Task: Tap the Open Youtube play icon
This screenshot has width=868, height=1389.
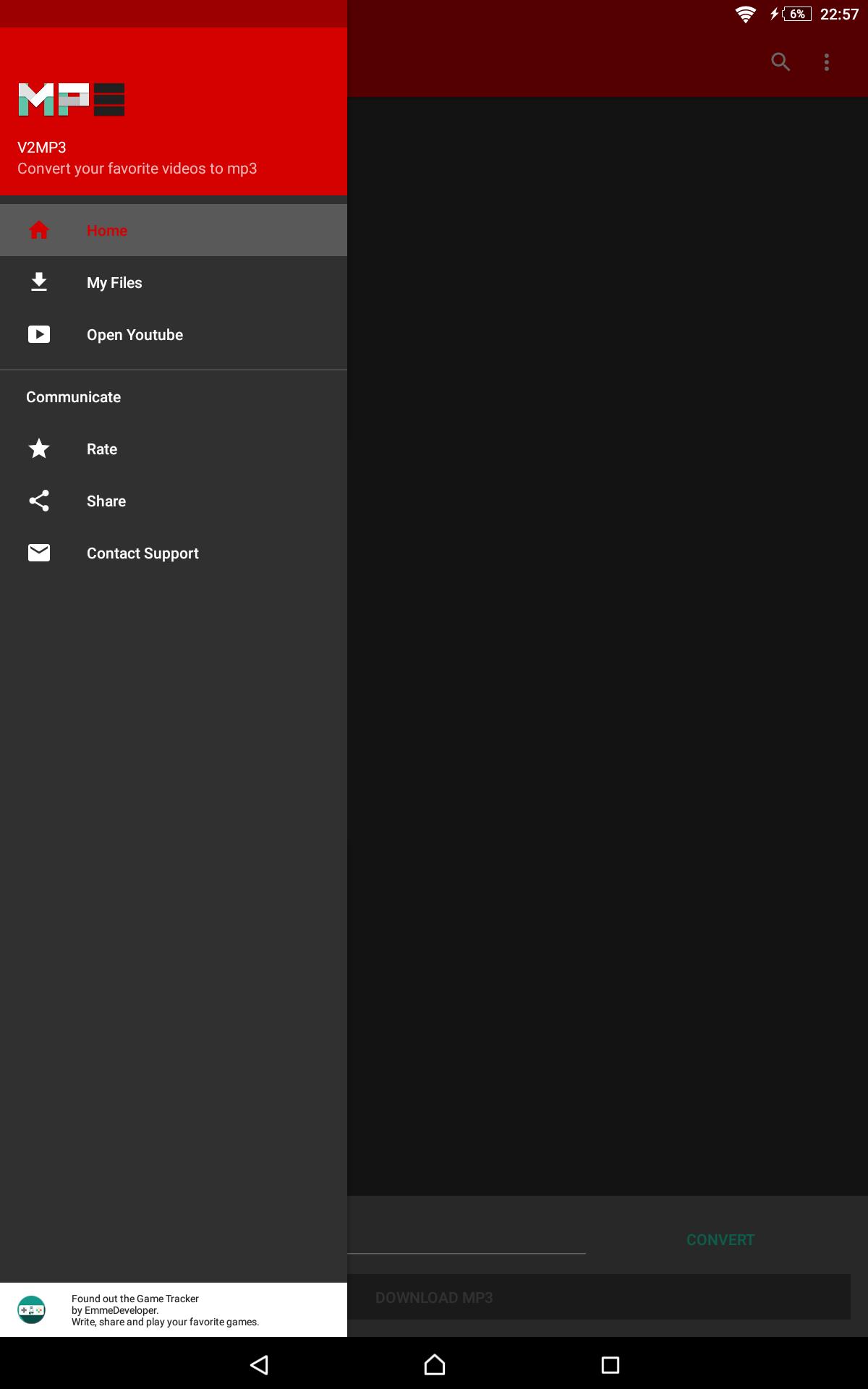Action: 39,334
